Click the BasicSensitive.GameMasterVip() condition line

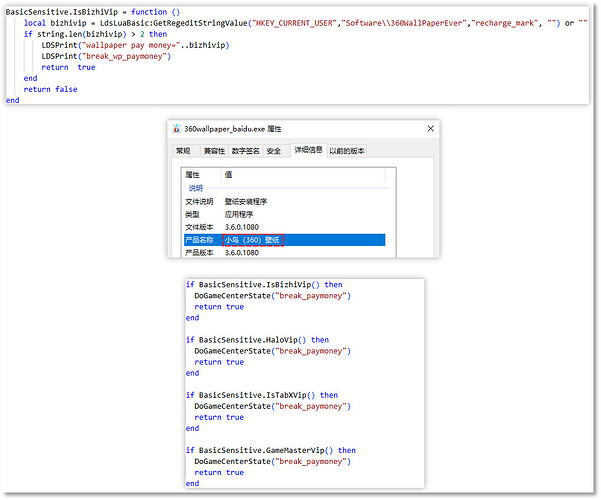click(x=270, y=450)
